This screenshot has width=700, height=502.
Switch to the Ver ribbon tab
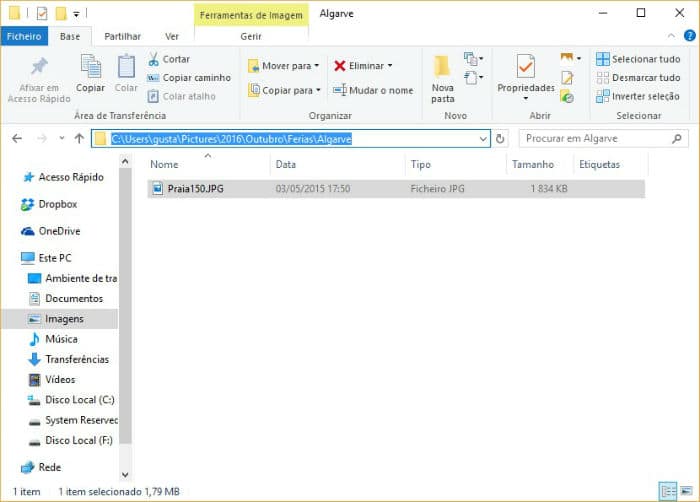click(x=172, y=36)
